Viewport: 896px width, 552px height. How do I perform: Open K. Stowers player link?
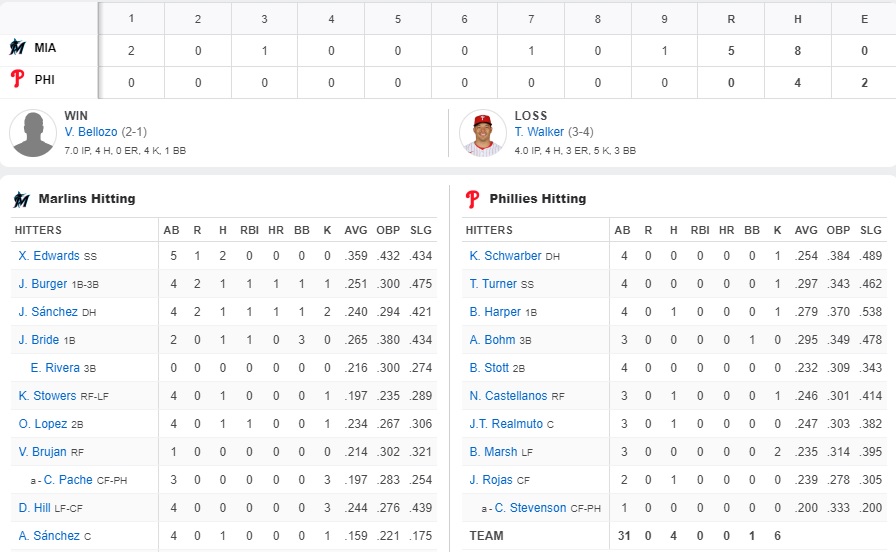(47, 396)
